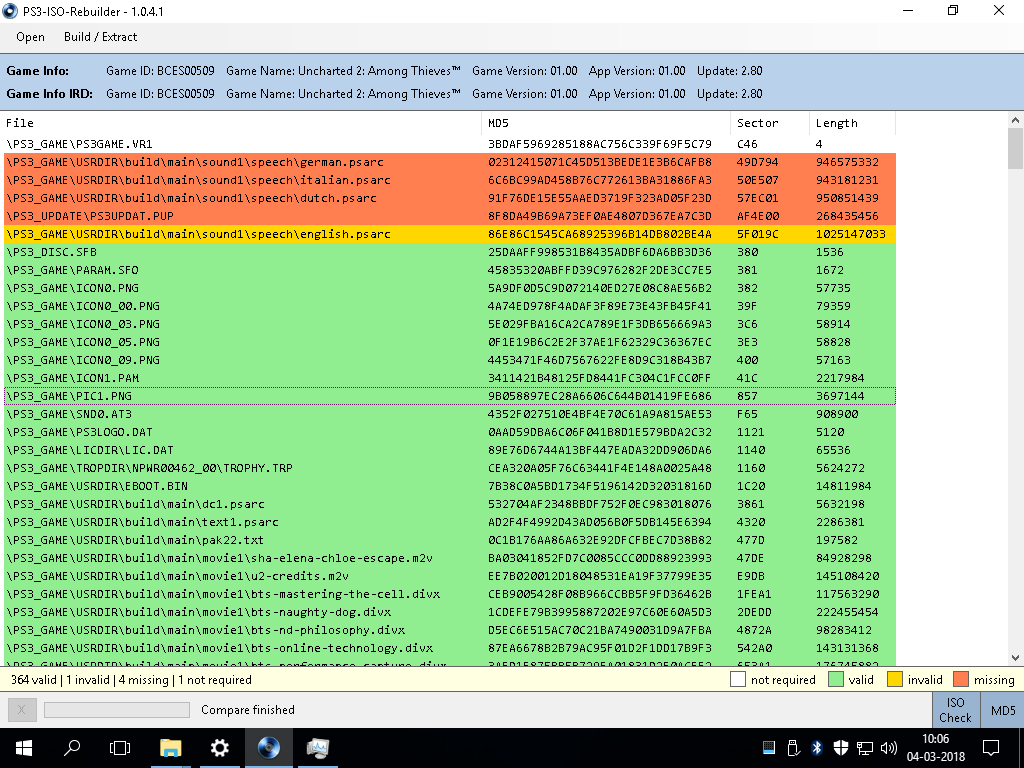Select the PIC1.PNG row

(x=449, y=396)
